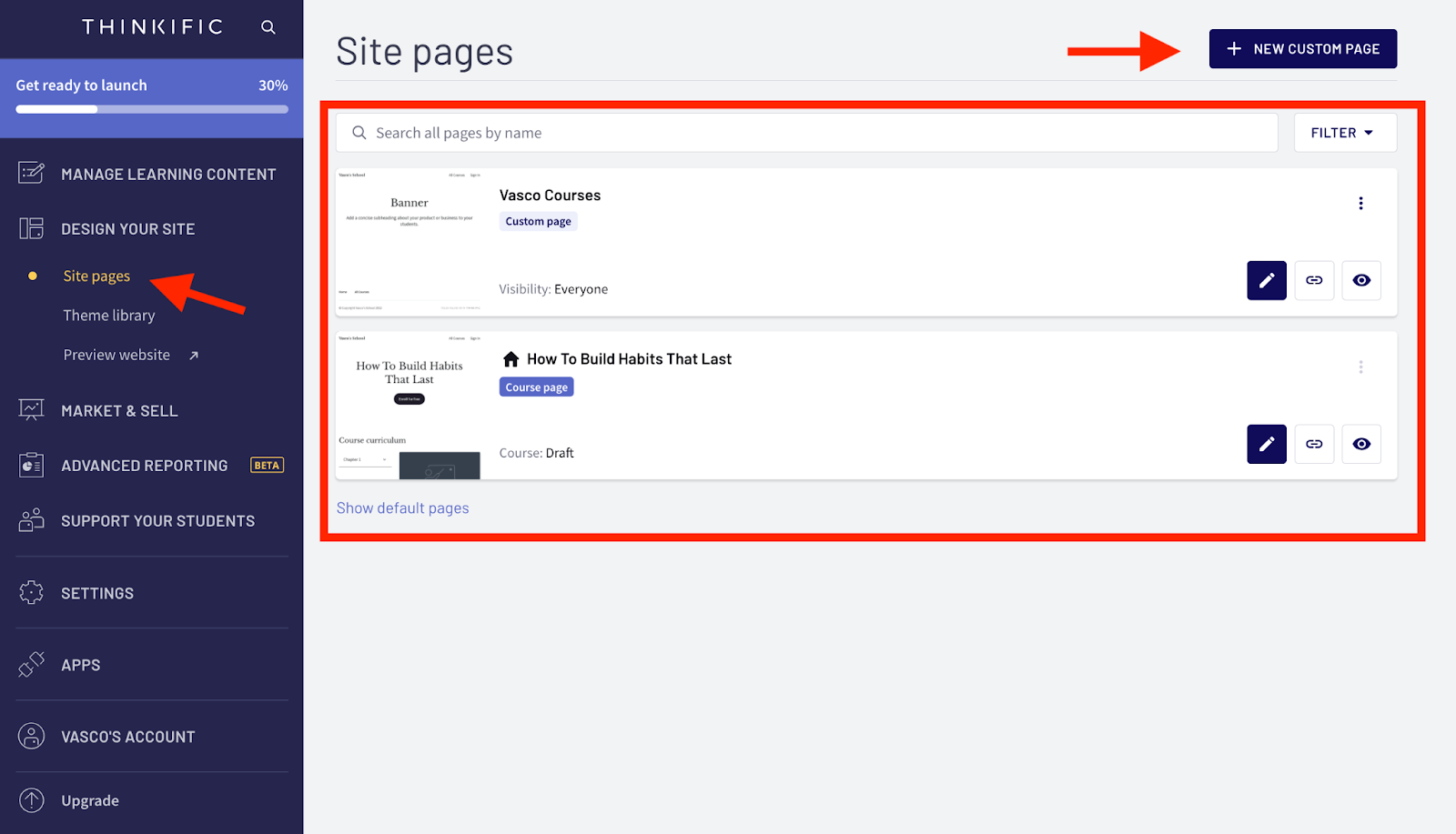Copy link for Vasco Courses page
Screen dimensions: 1456x834
coord(1314,280)
